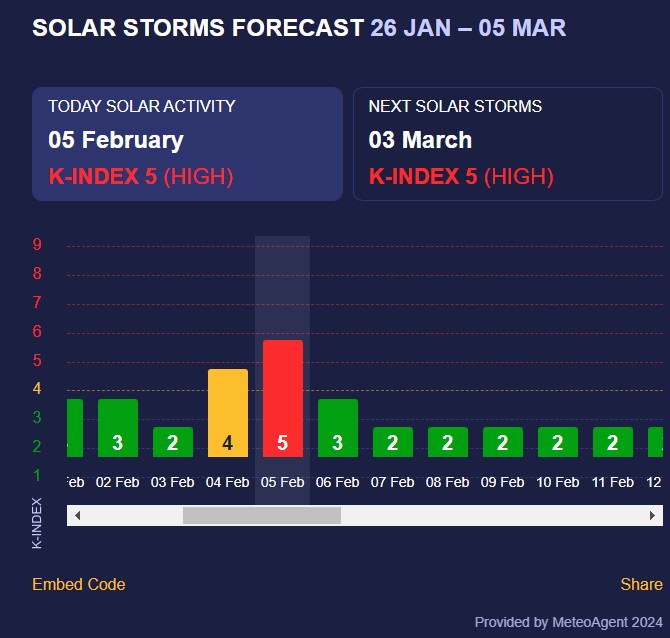This screenshot has width=670, height=638.
Task: Click the right scroll arrow of chart
Action: click(652, 515)
